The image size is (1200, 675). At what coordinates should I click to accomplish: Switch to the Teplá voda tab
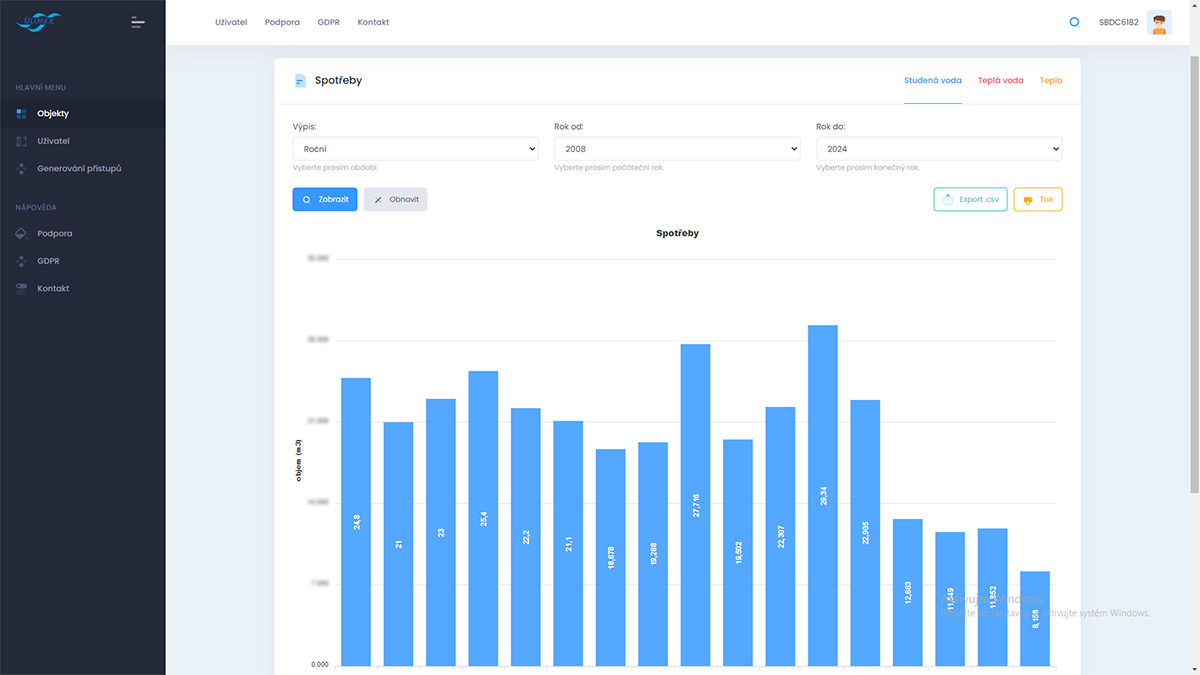click(x=1000, y=80)
